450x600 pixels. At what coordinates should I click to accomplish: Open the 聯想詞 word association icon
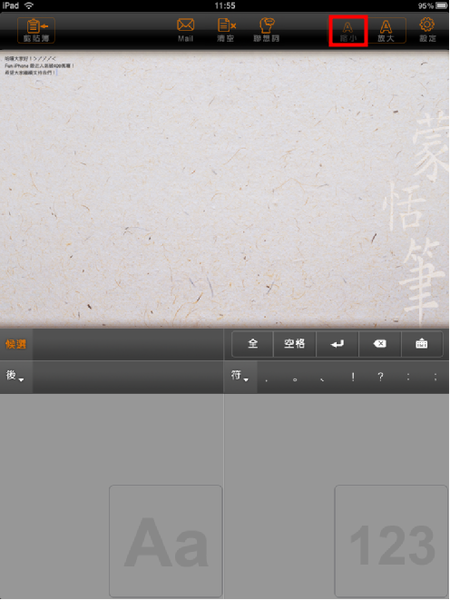coord(267,30)
